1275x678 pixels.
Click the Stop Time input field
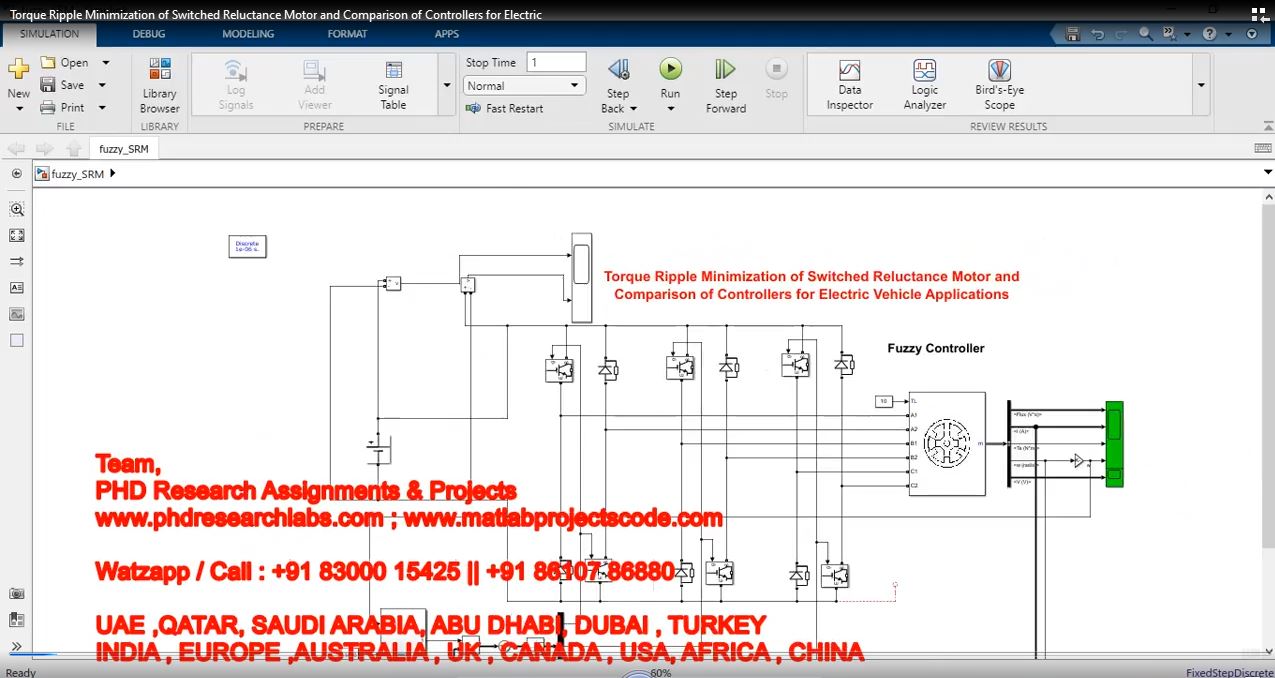point(555,62)
